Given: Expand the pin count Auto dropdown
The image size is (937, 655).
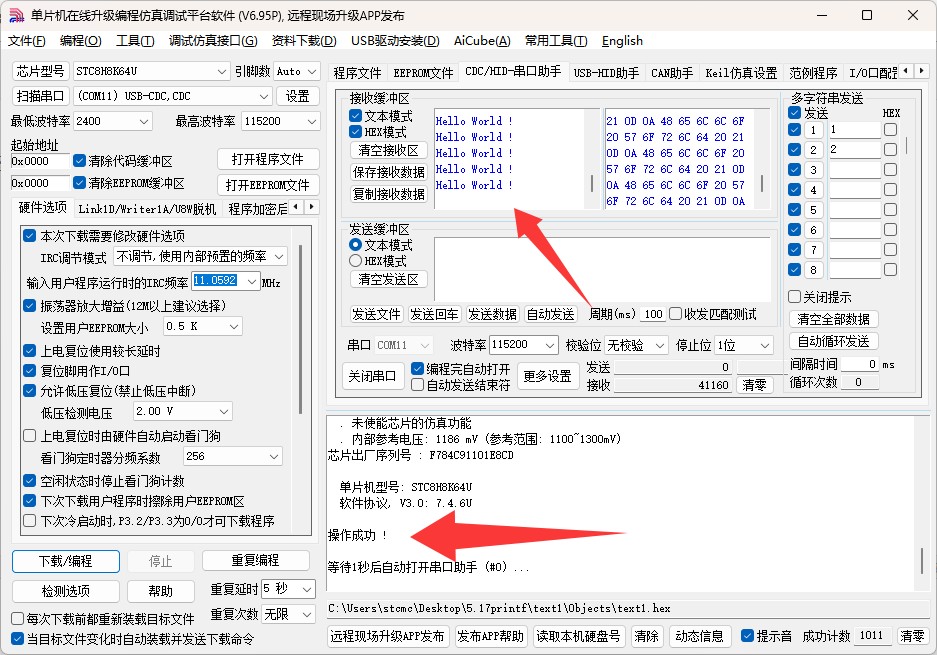Looking at the screenshot, I should pos(312,72).
